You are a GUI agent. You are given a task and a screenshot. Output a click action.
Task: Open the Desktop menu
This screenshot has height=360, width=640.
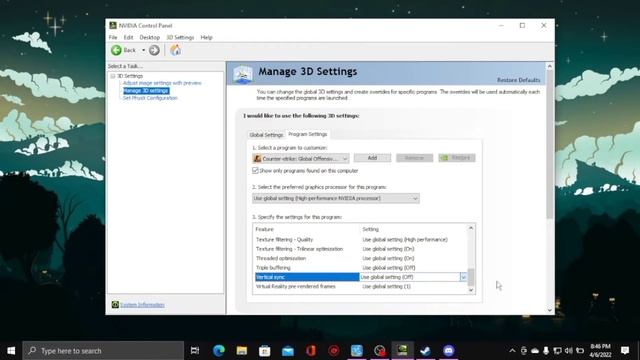click(150, 37)
